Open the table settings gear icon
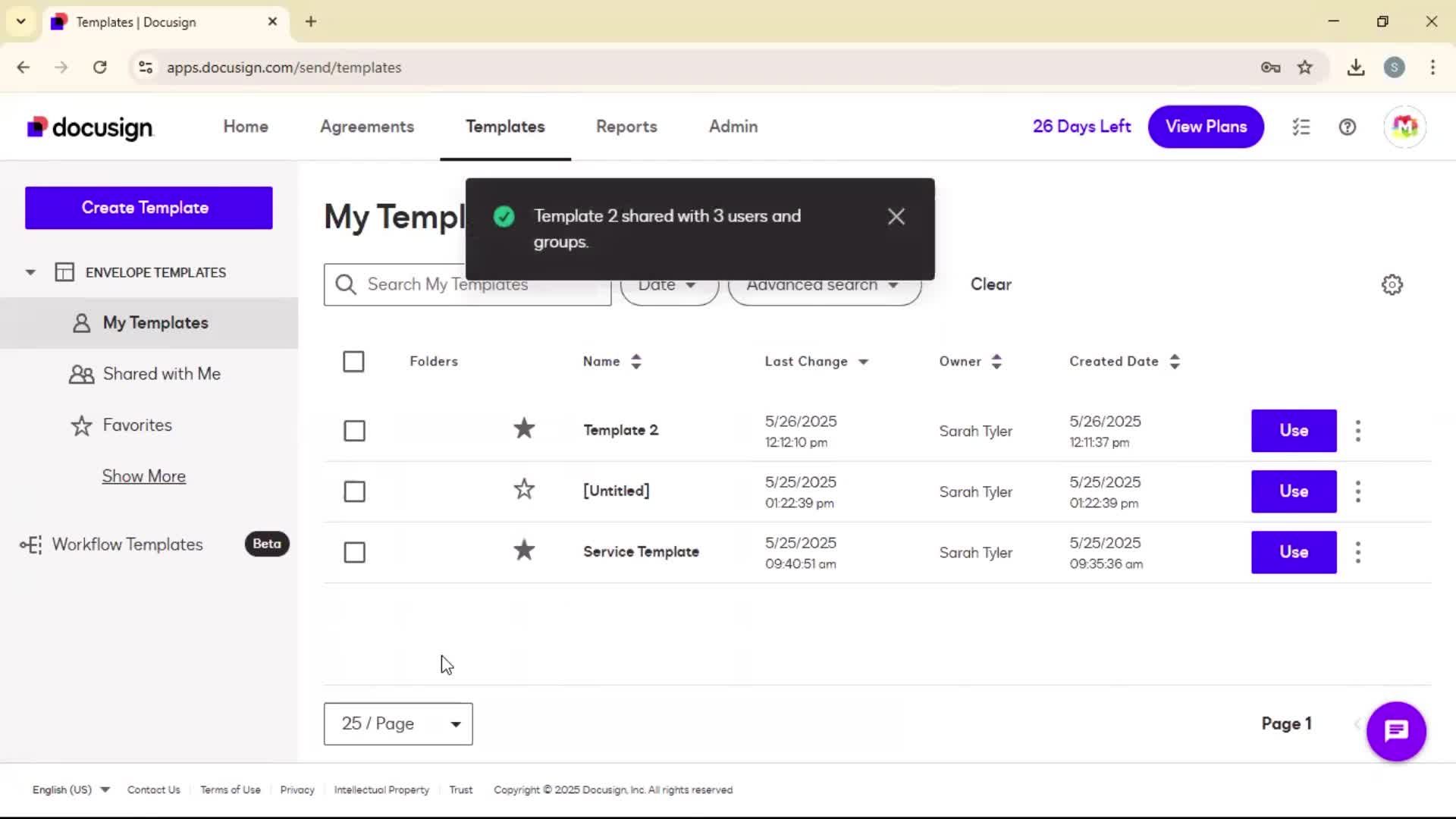1456x819 pixels. pos(1392,285)
